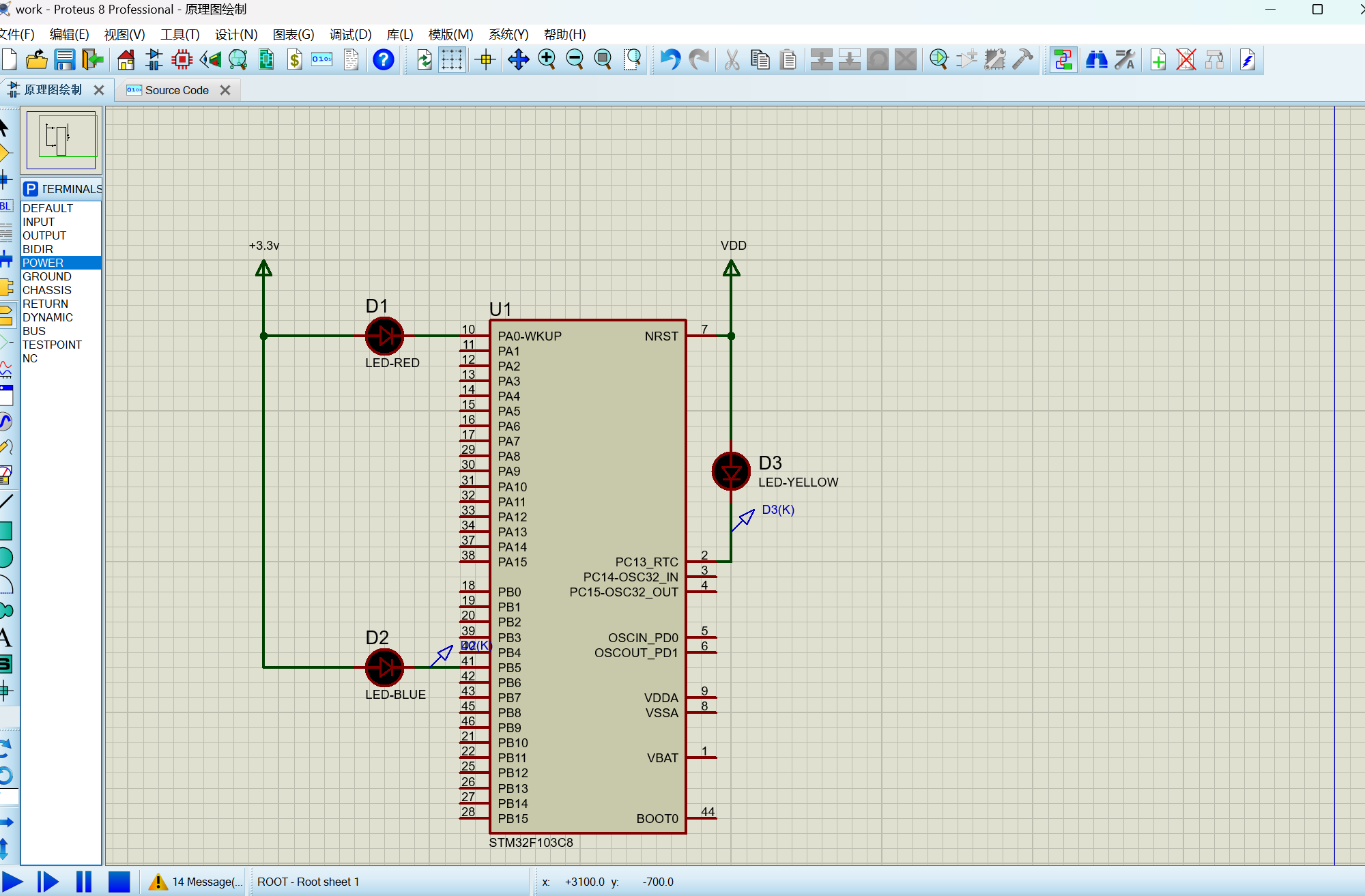
Task: Select POWER in the terminals list
Action: [x=61, y=263]
